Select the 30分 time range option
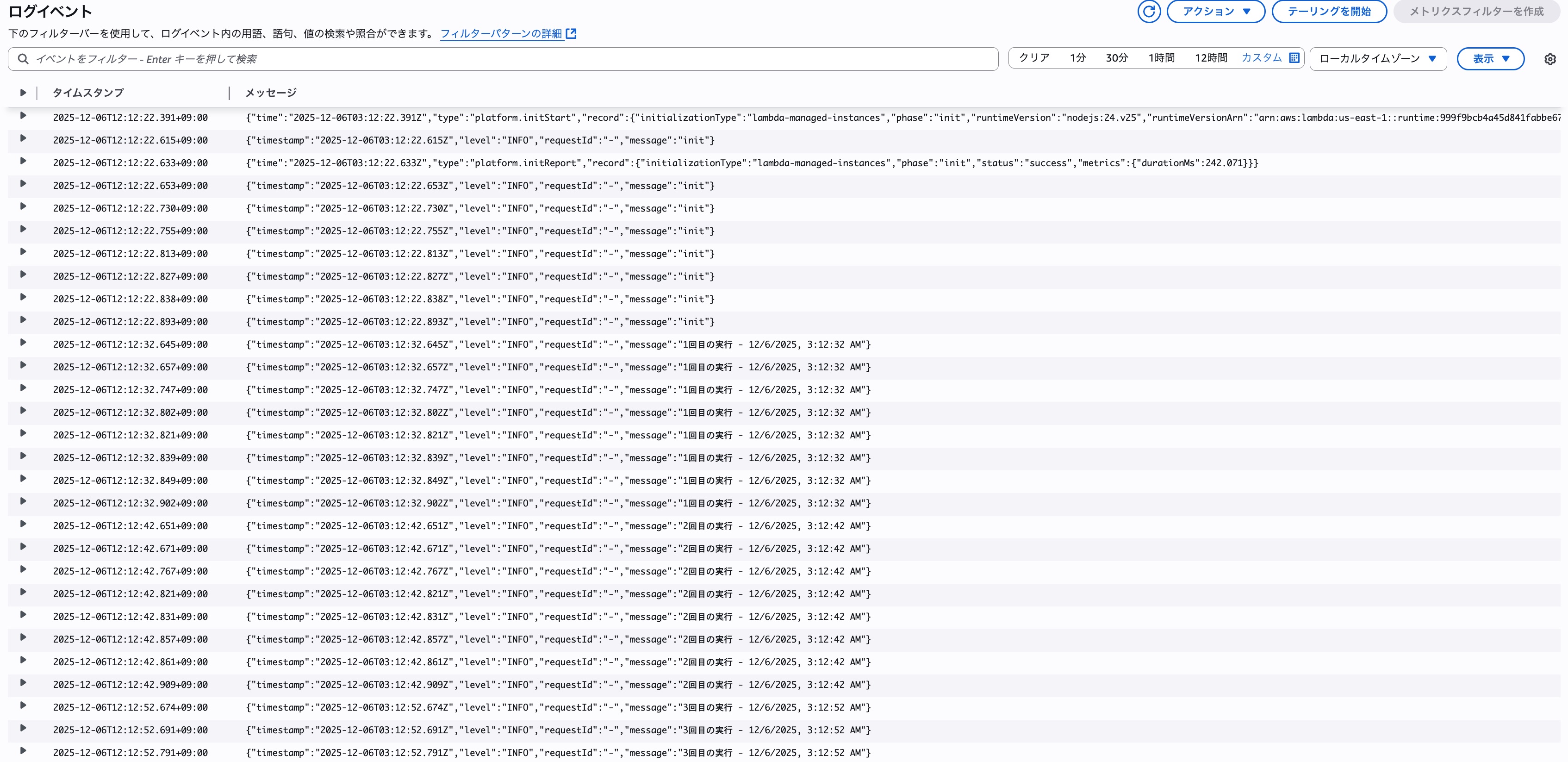The width and height of the screenshot is (1568, 762). [1118, 58]
